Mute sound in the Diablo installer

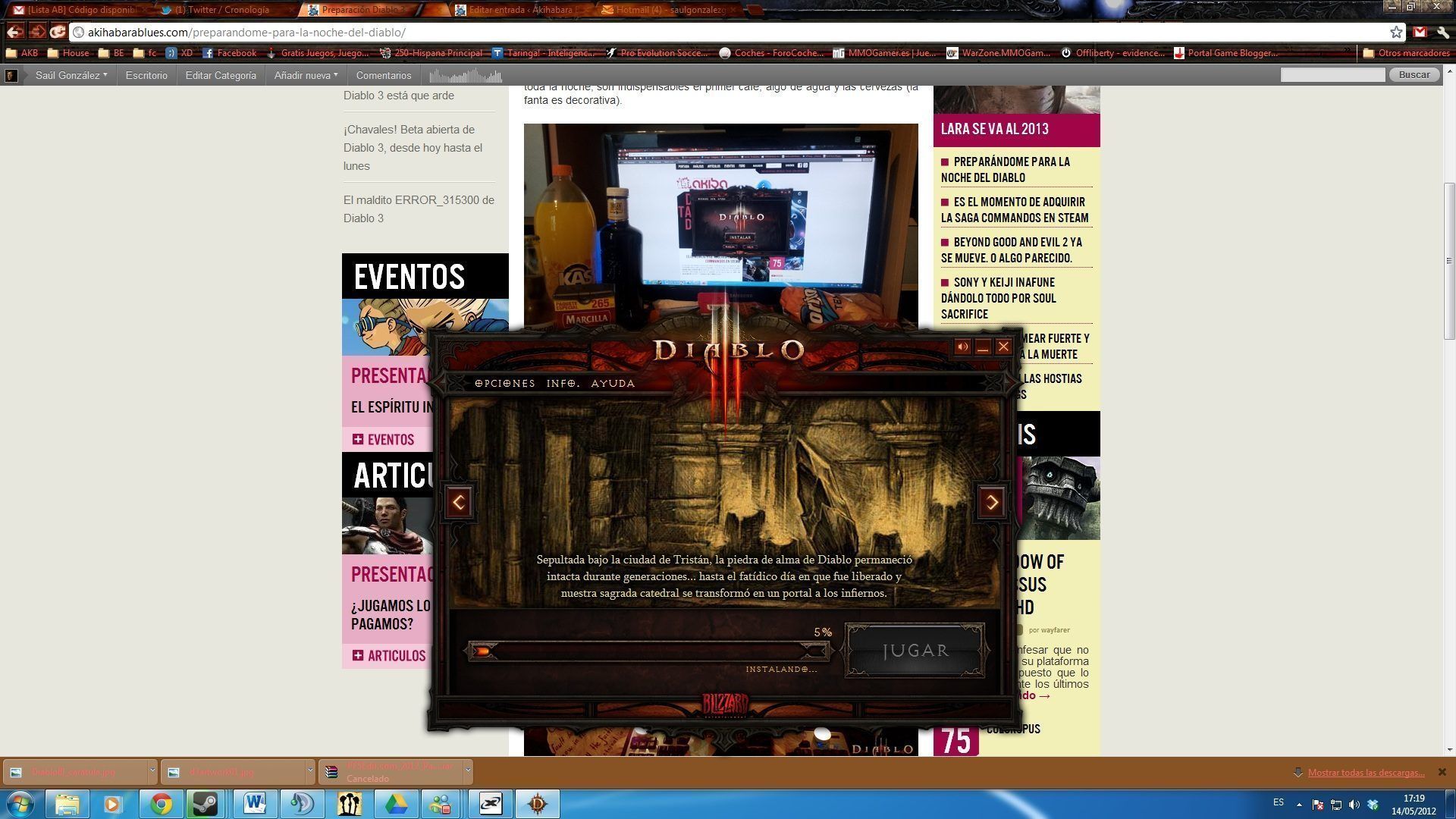point(962,347)
